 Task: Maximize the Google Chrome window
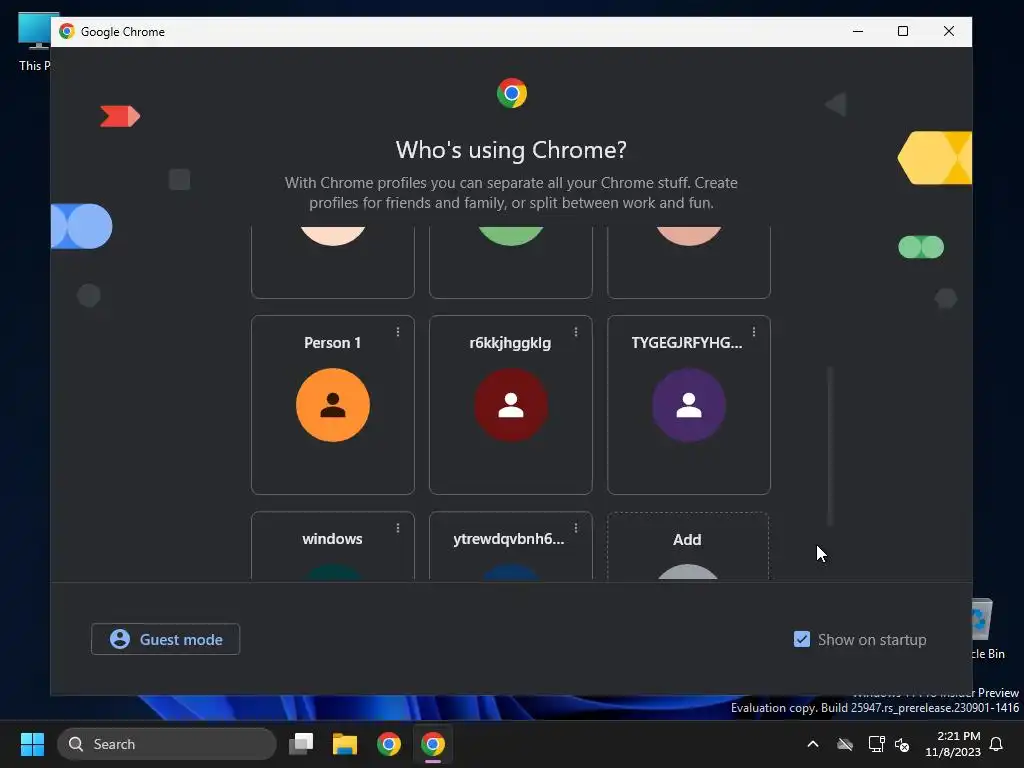click(903, 31)
